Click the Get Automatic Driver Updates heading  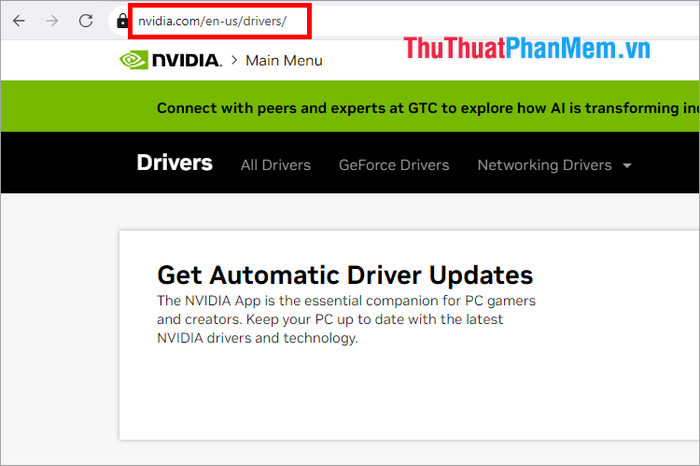click(x=345, y=275)
